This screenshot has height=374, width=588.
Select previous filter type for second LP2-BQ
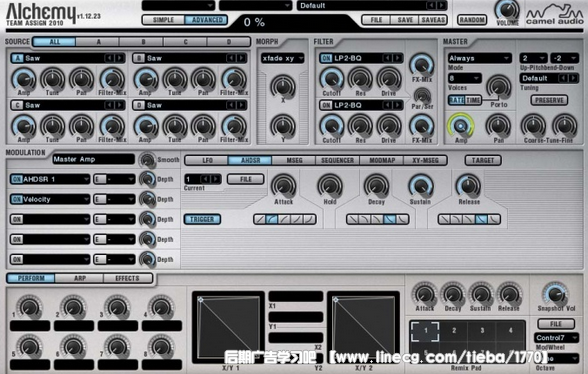pos(387,105)
